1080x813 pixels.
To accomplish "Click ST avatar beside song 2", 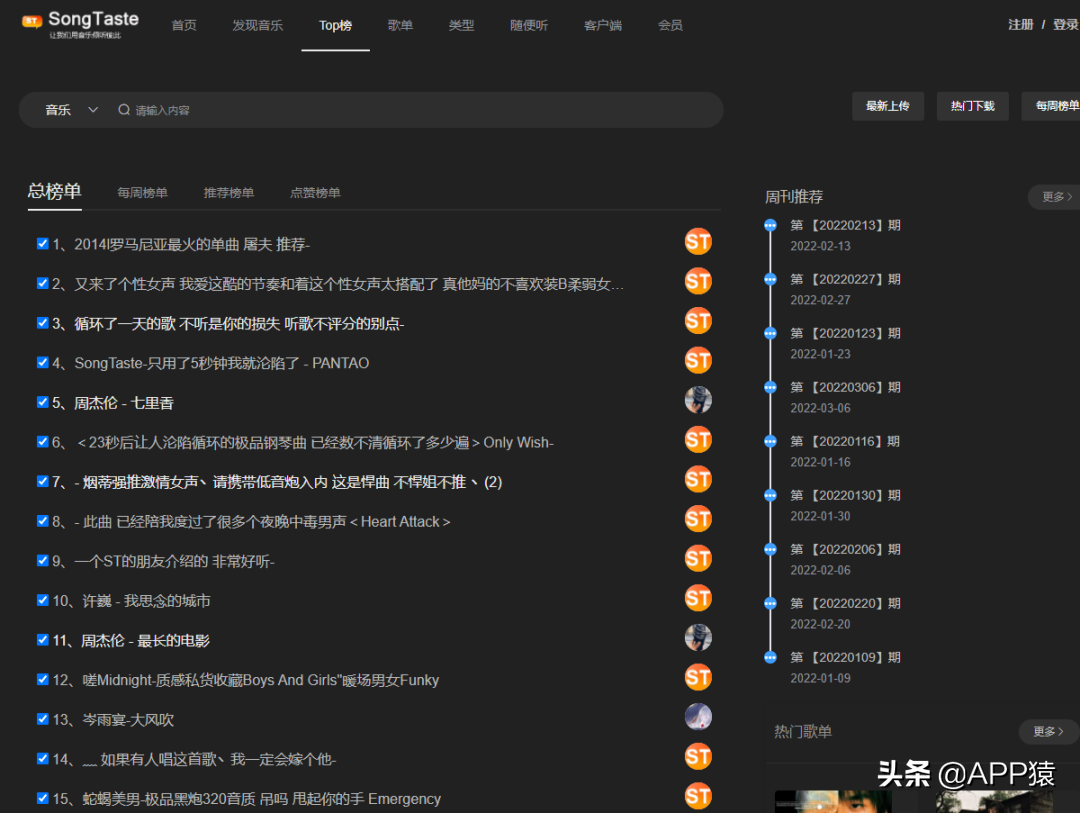I will (x=698, y=281).
